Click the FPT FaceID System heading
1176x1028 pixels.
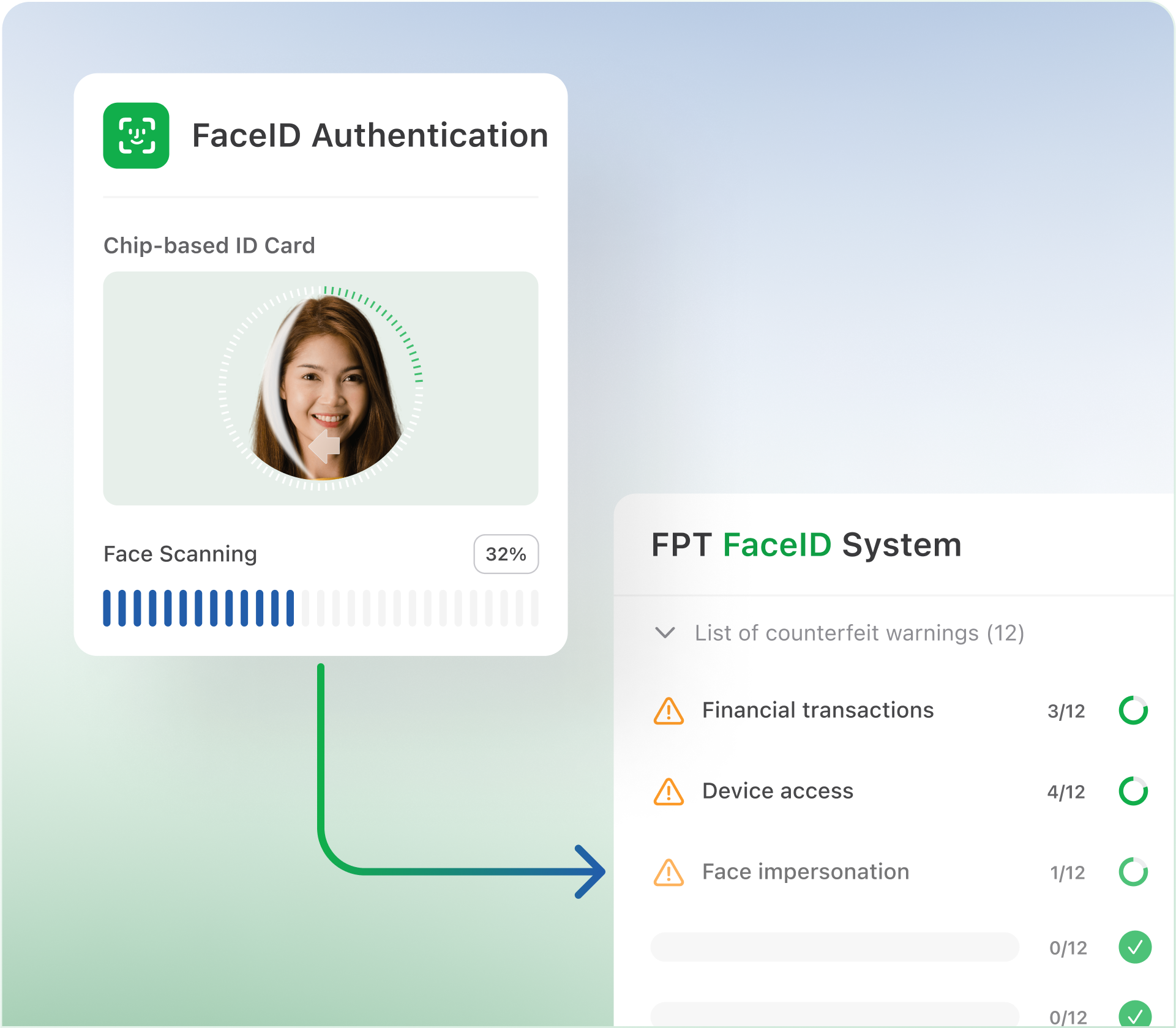(x=806, y=545)
